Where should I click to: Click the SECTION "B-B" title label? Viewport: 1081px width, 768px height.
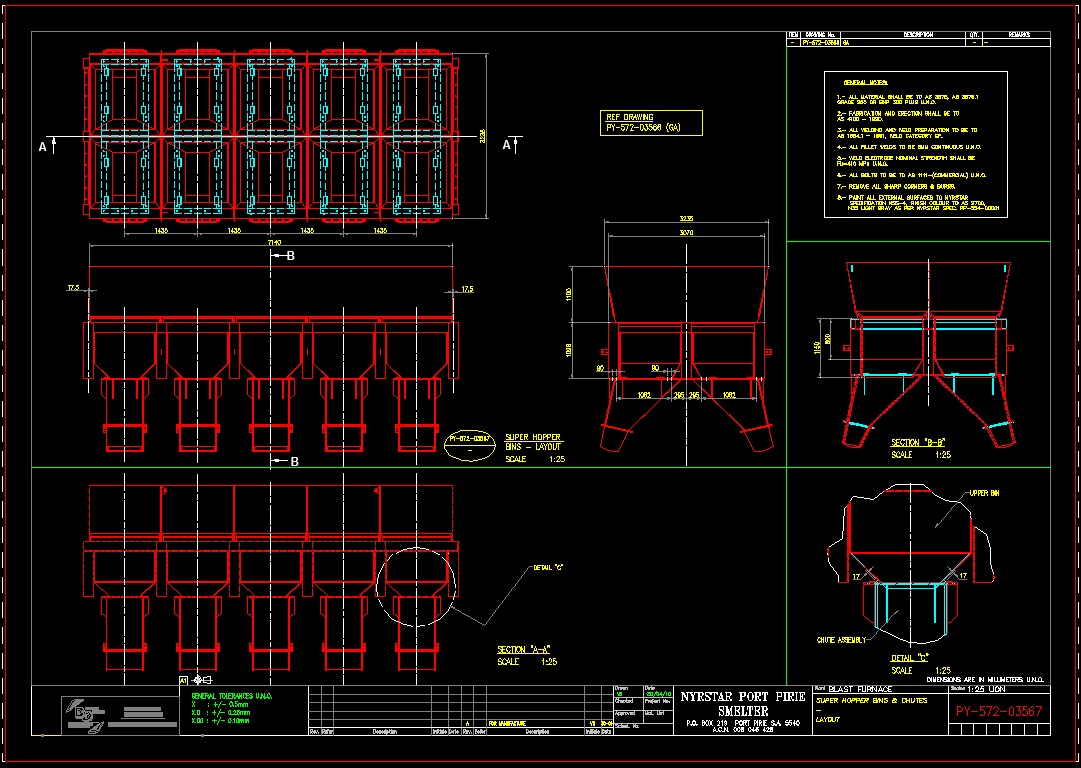click(918, 442)
